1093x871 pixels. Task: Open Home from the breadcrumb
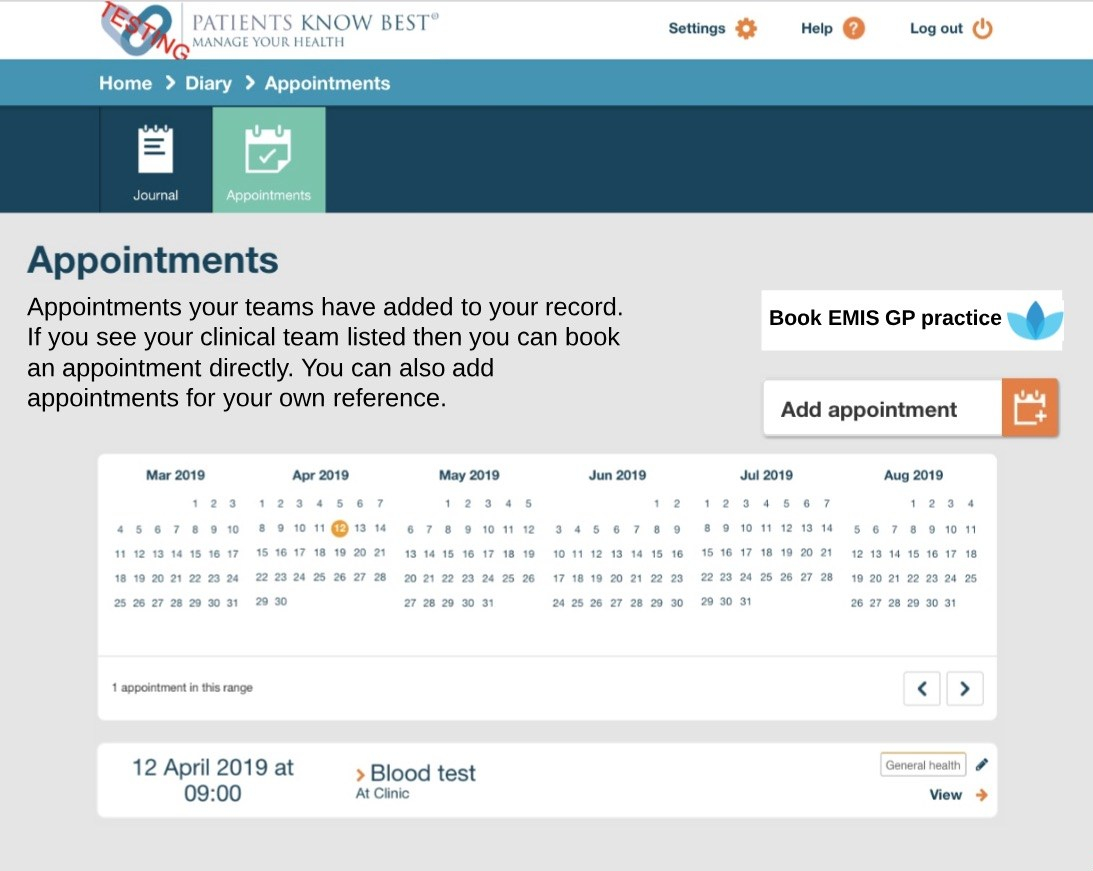[125, 84]
